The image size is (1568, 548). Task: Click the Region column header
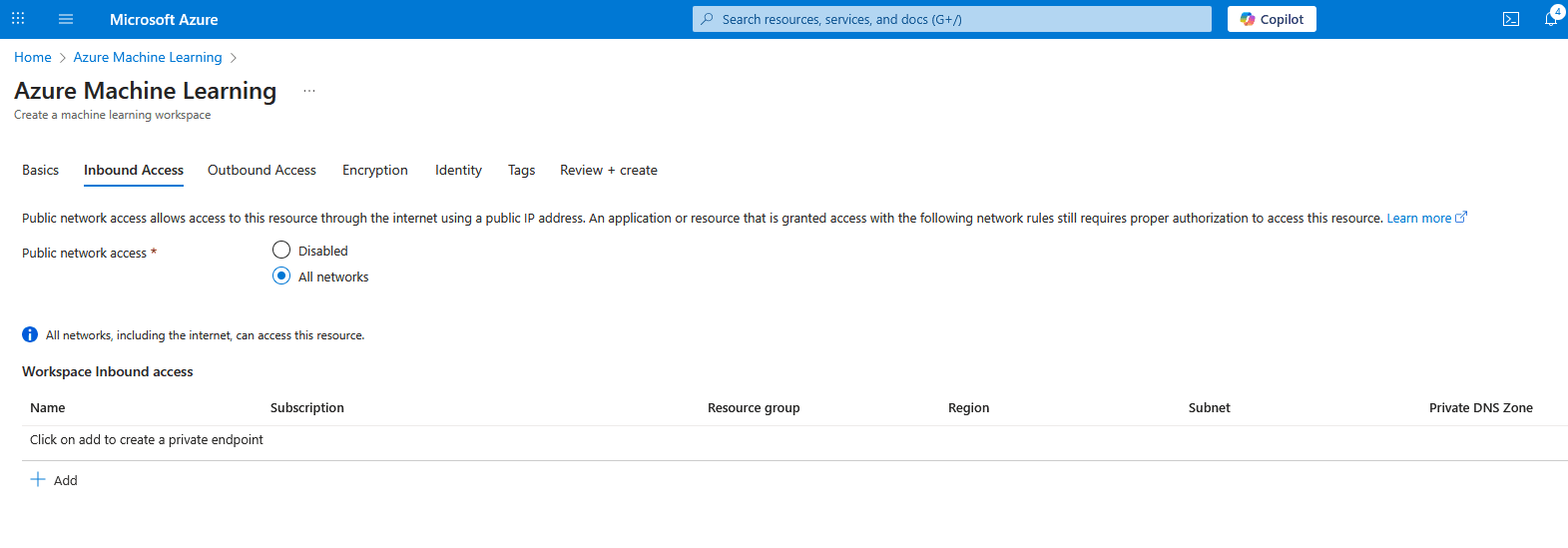pos(969,407)
